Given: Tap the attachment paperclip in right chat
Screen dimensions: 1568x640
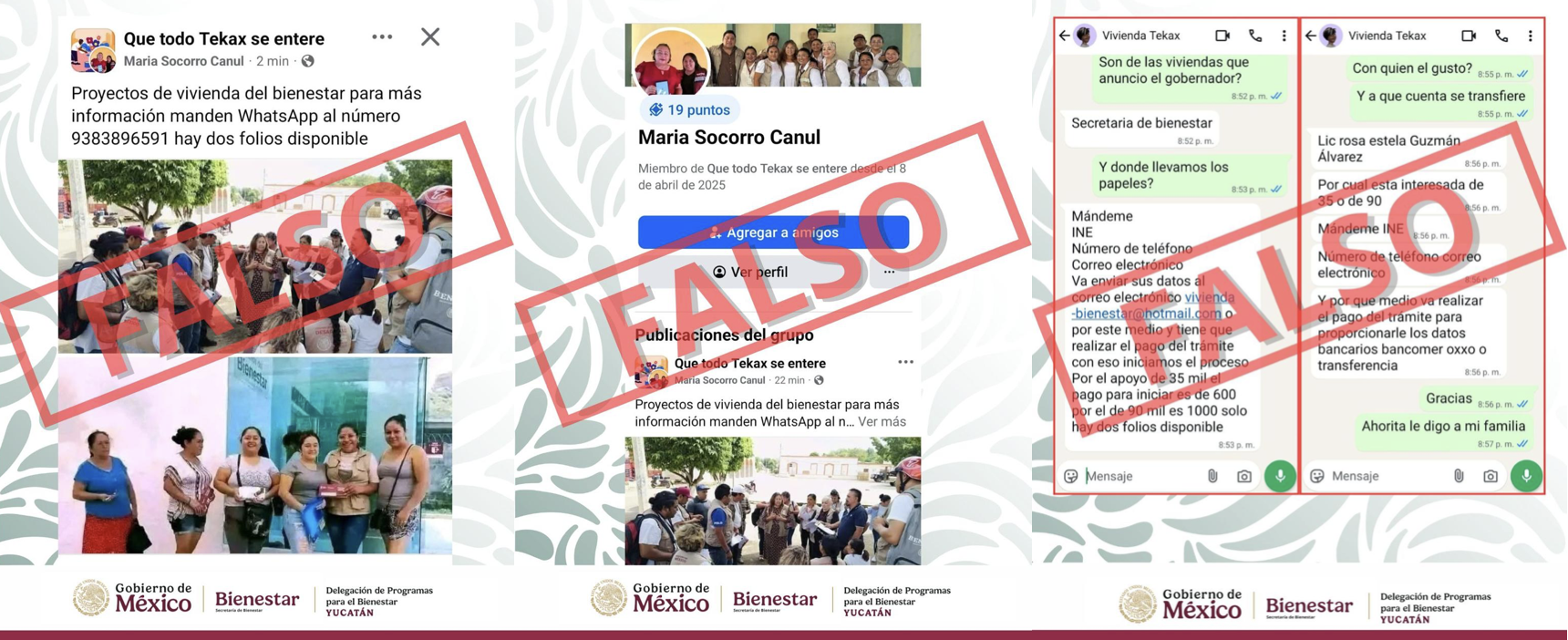Looking at the screenshot, I should click(x=1459, y=476).
